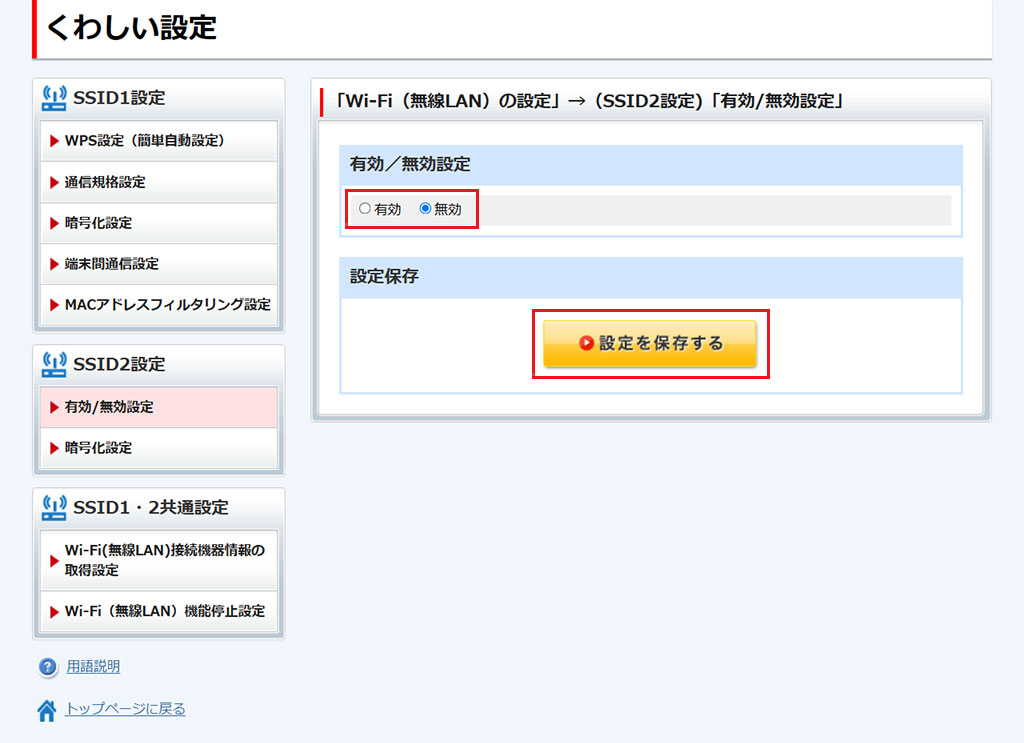Click the SSID1・2共通設定 router icon
This screenshot has width=1024, height=743.
click(54, 507)
